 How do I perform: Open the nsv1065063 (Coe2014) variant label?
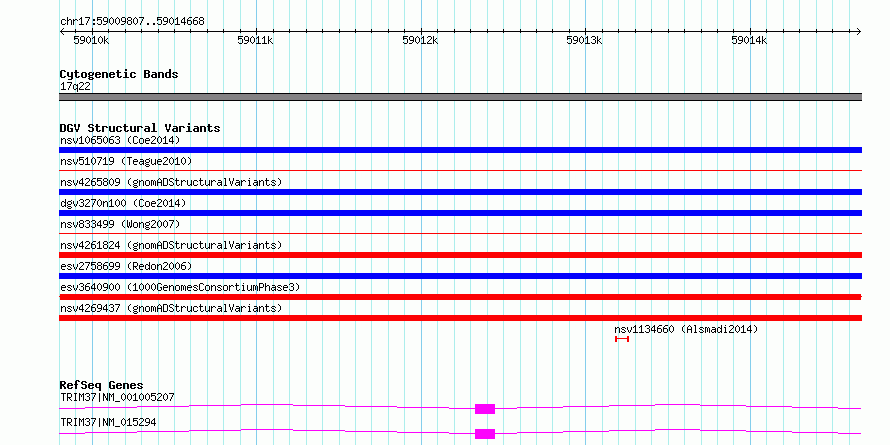pyautogui.click(x=120, y=140)
